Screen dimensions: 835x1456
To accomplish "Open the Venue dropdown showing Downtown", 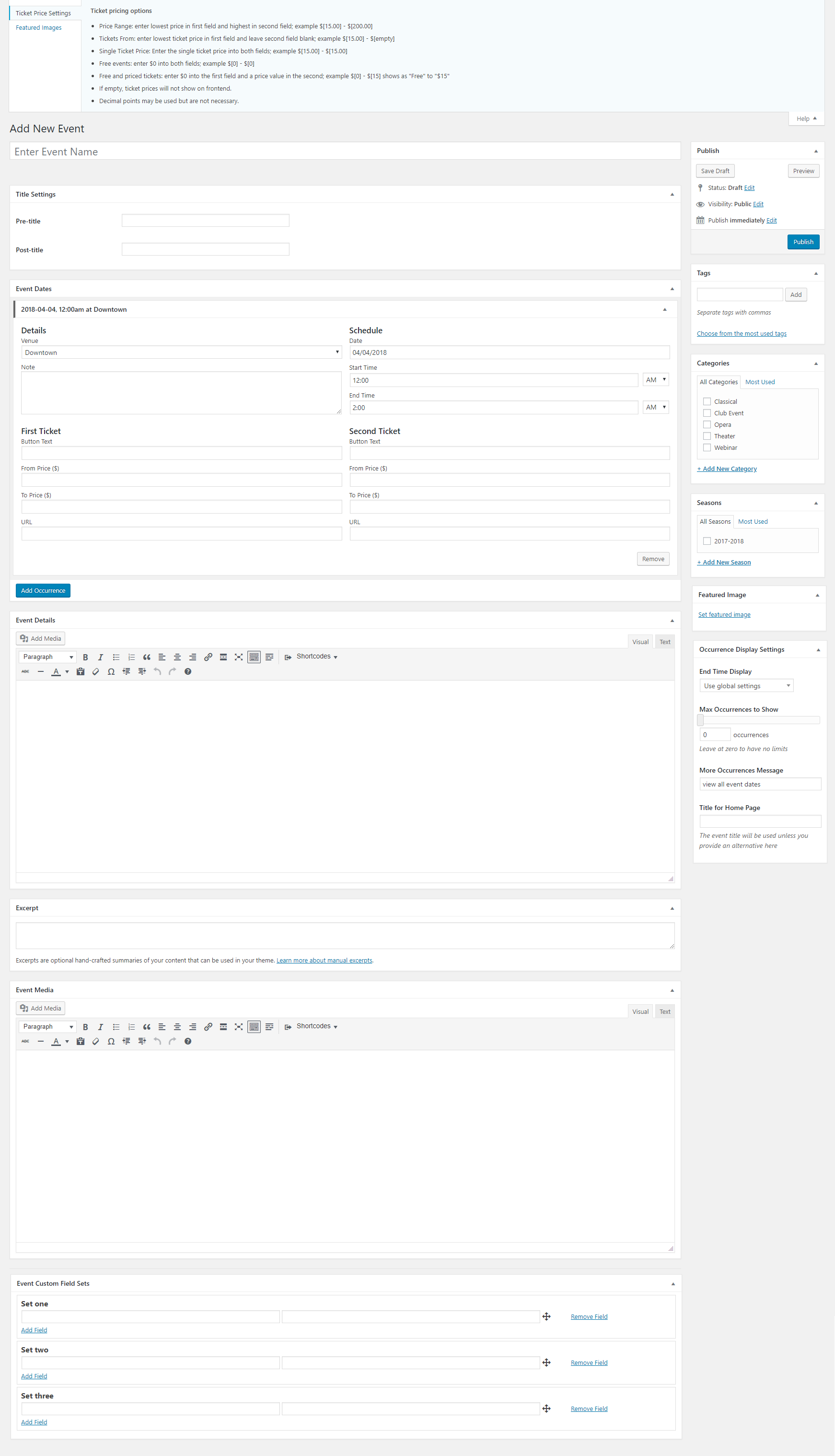I will pos(181,352).
